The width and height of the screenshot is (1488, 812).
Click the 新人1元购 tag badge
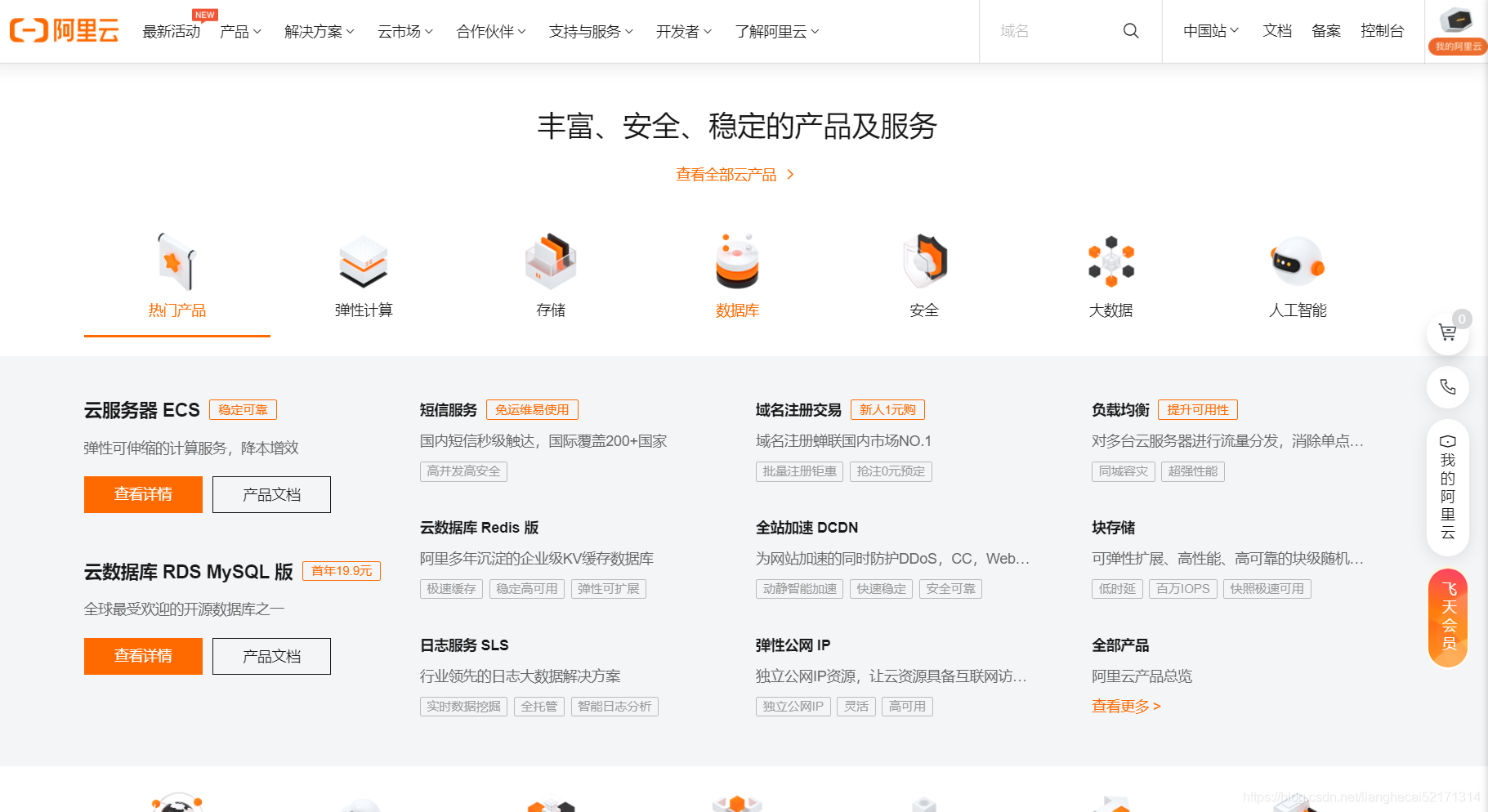887,410
